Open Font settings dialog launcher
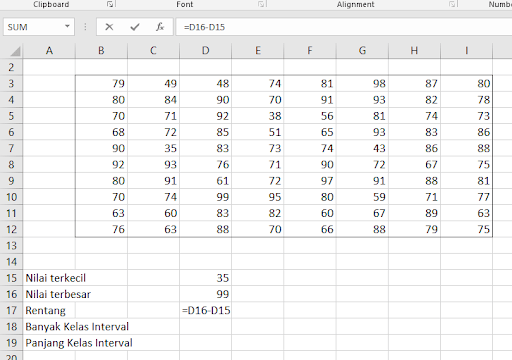Viewport: 512px width, 360px height. (261, 4)
